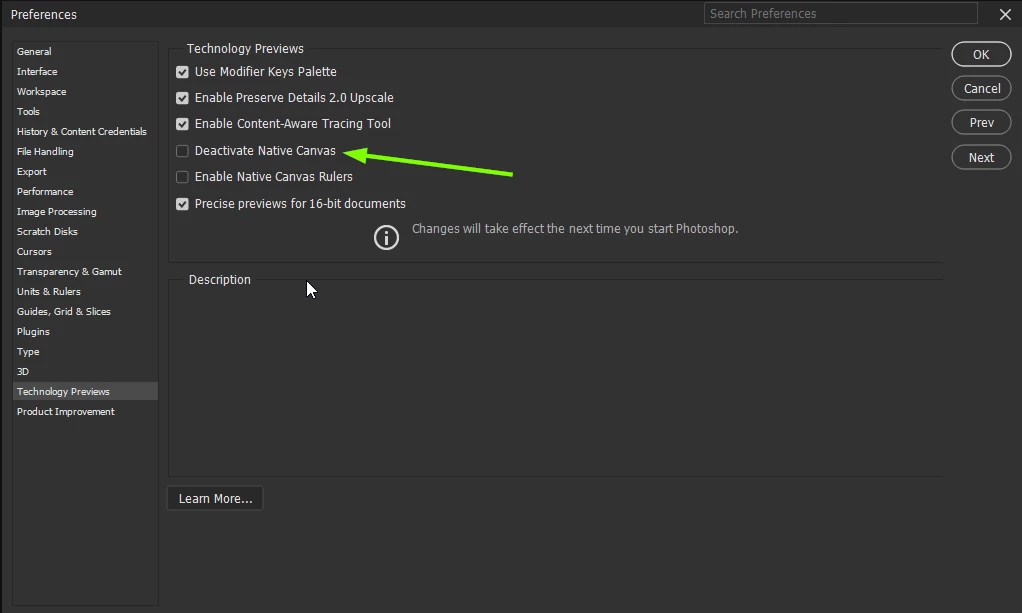Switch to Image Processing section
Screen dimensions: 1022x613
click(85, 212)
